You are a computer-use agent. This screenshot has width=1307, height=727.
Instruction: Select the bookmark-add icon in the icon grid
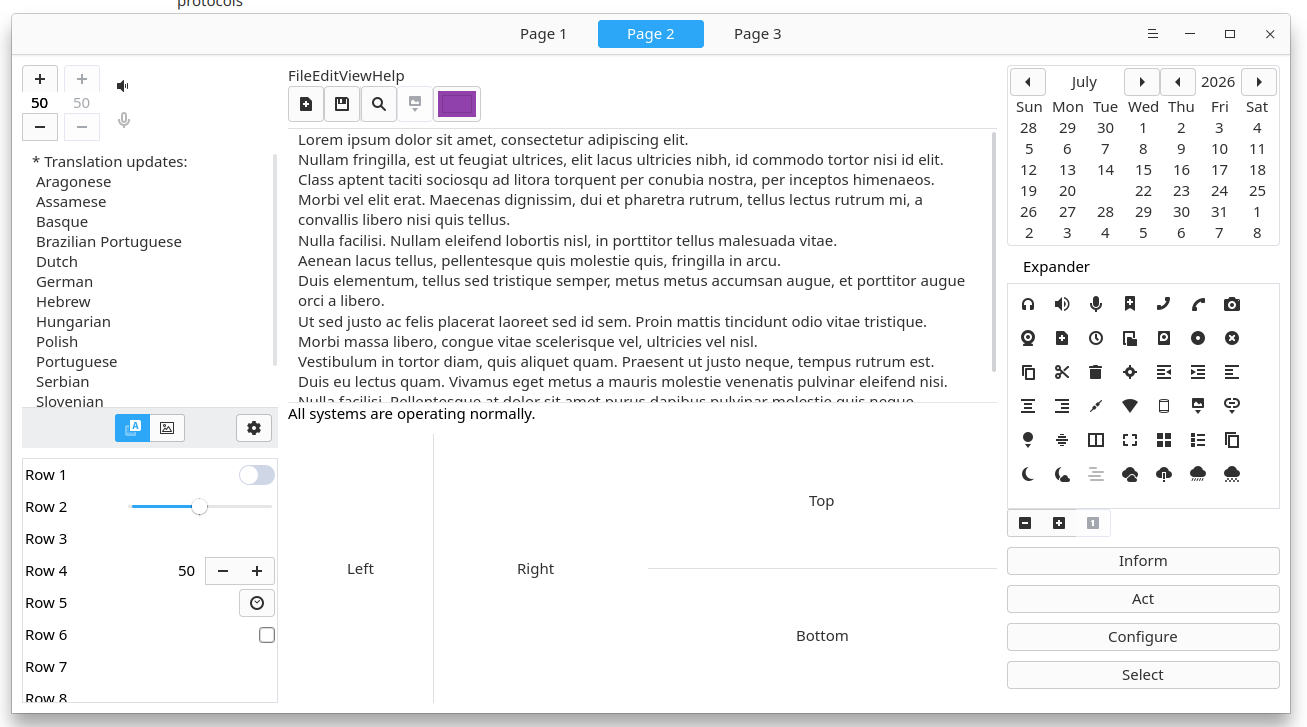1130,304
